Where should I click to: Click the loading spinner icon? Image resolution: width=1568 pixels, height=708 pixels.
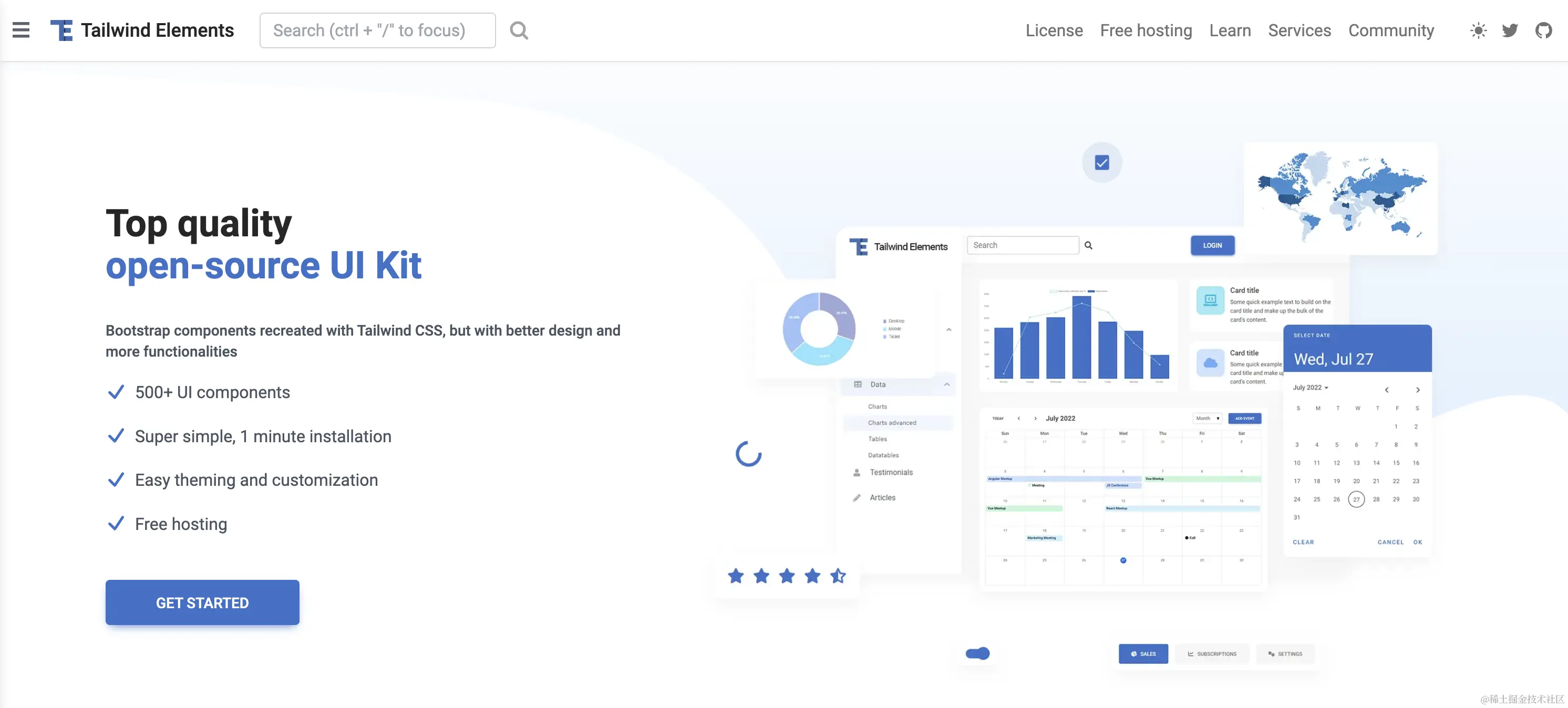pos(748,454)
